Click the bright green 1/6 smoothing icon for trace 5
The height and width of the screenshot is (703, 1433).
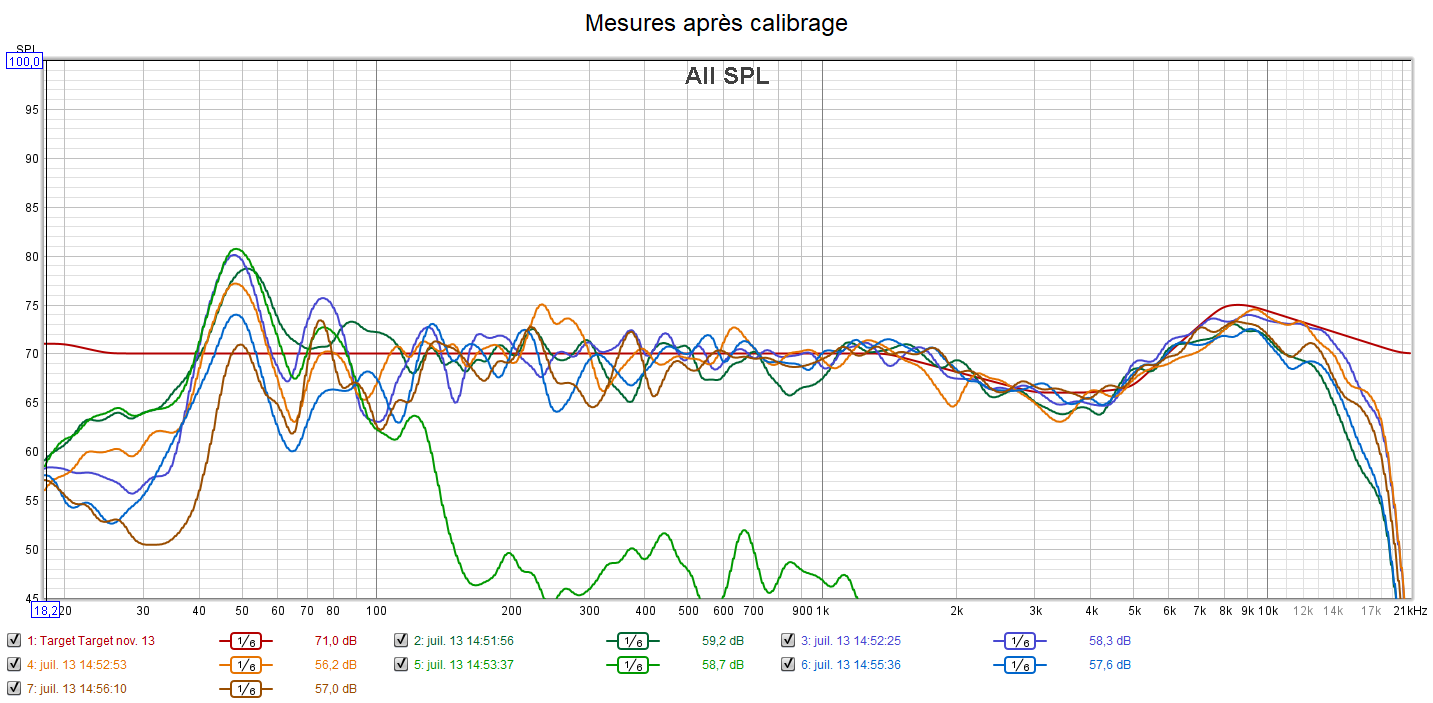point(633,665)
